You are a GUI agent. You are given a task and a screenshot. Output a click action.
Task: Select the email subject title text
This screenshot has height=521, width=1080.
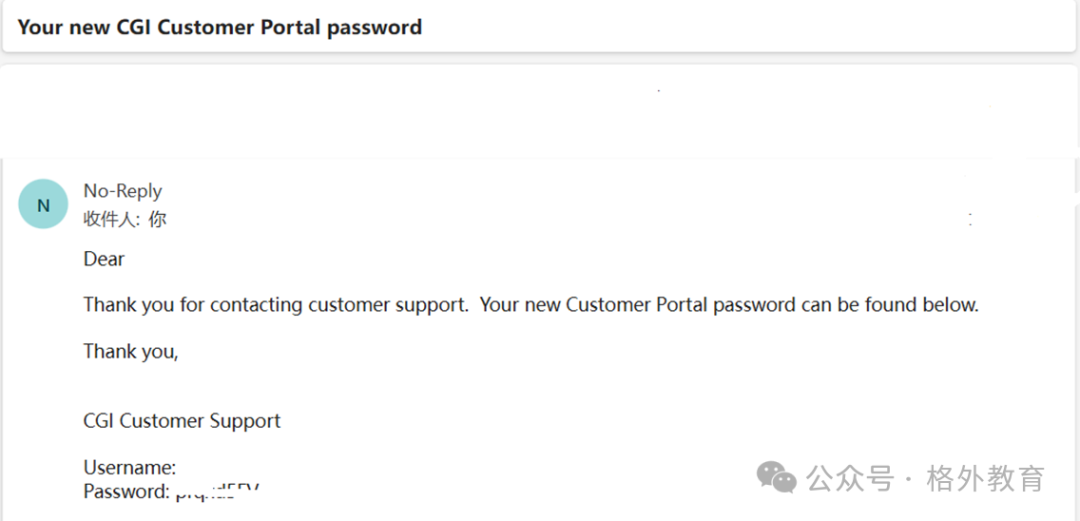click(220, 27)
